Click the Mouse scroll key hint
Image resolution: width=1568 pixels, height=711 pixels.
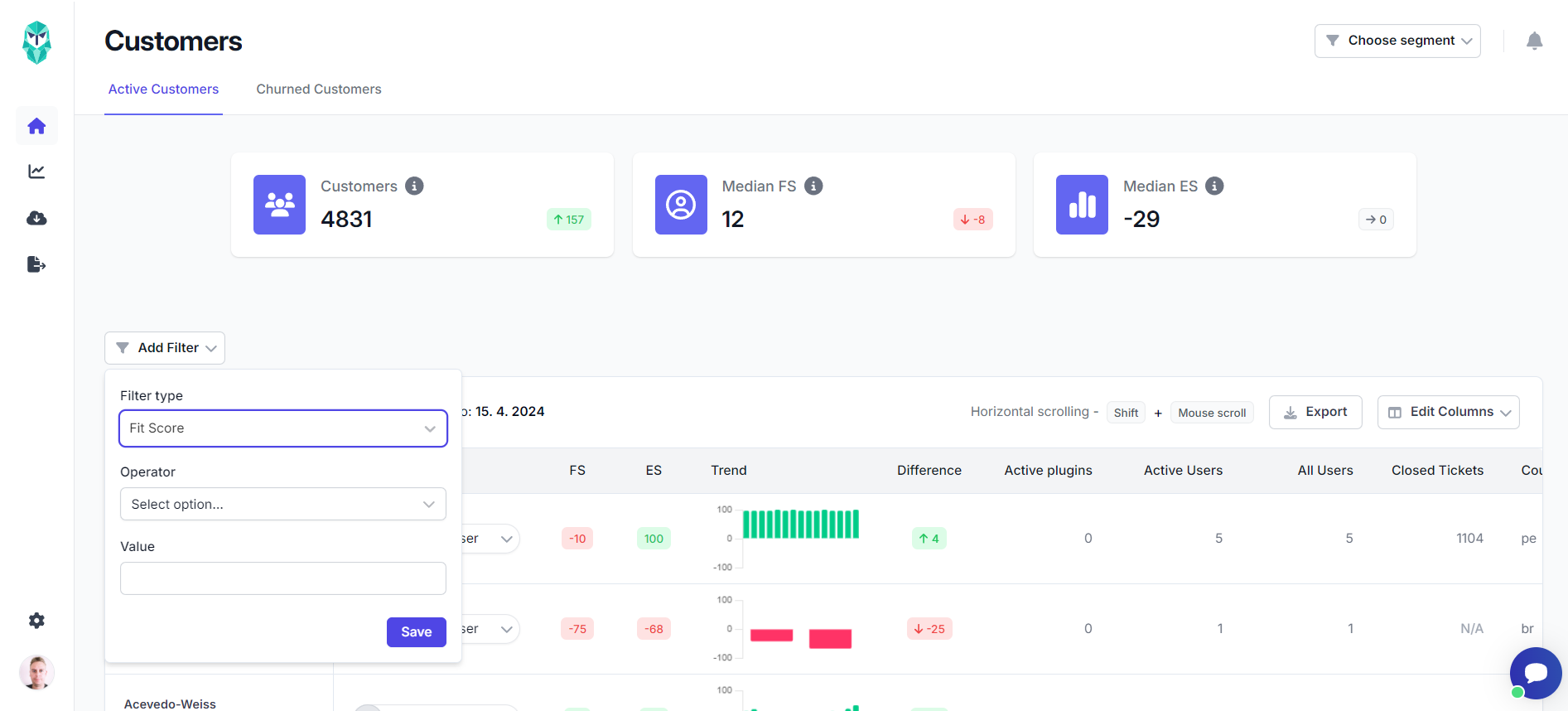pyautogui.click(x=1212, y=413)
